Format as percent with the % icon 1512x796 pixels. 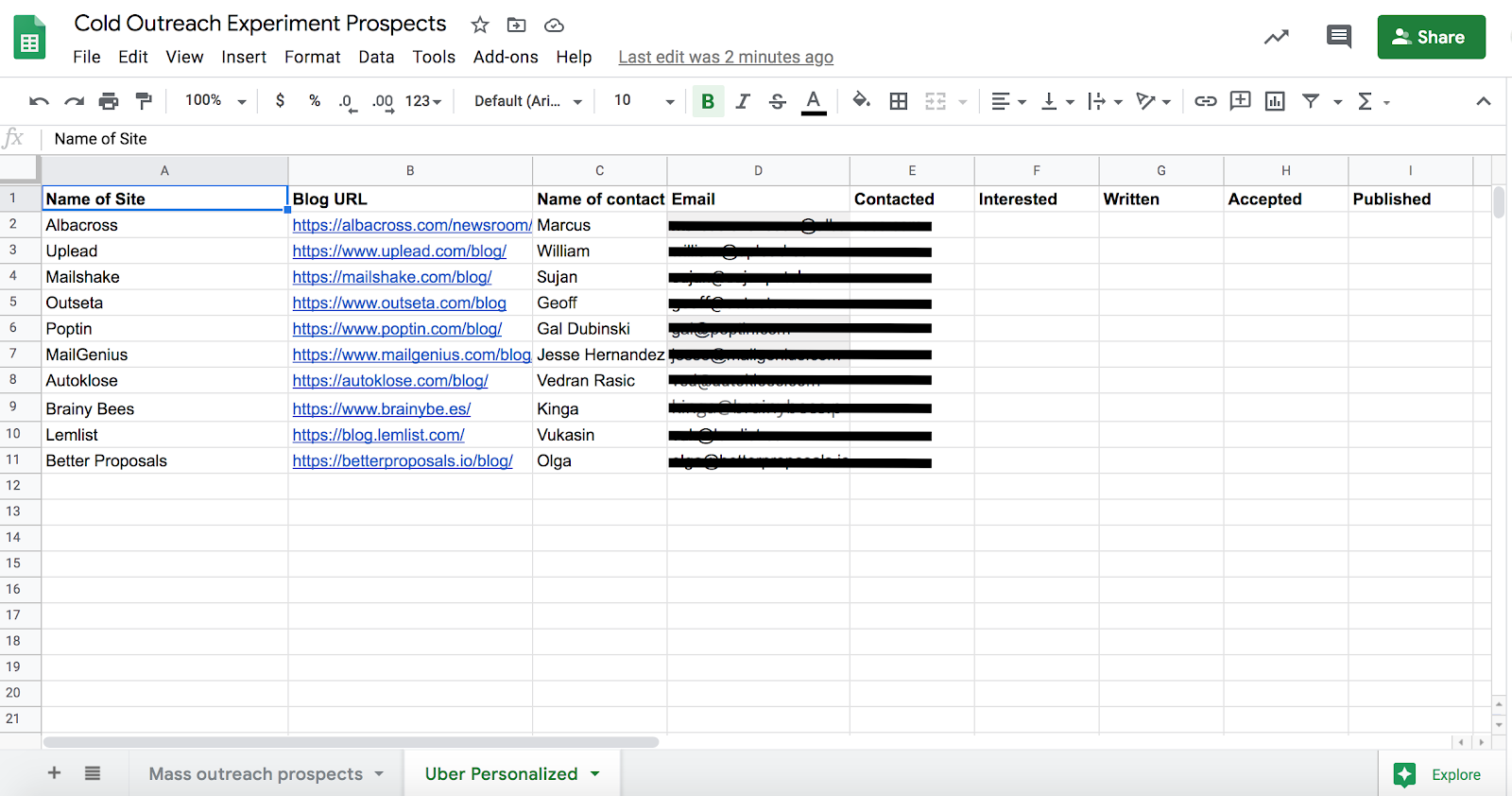(315, 100)
